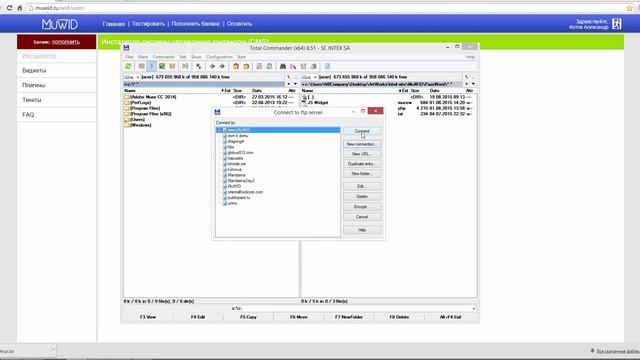Image resolution: width=640 pixels, height=360 pixels.
Task: Select dragongel connection entry
Action: (x=236, y=141)
